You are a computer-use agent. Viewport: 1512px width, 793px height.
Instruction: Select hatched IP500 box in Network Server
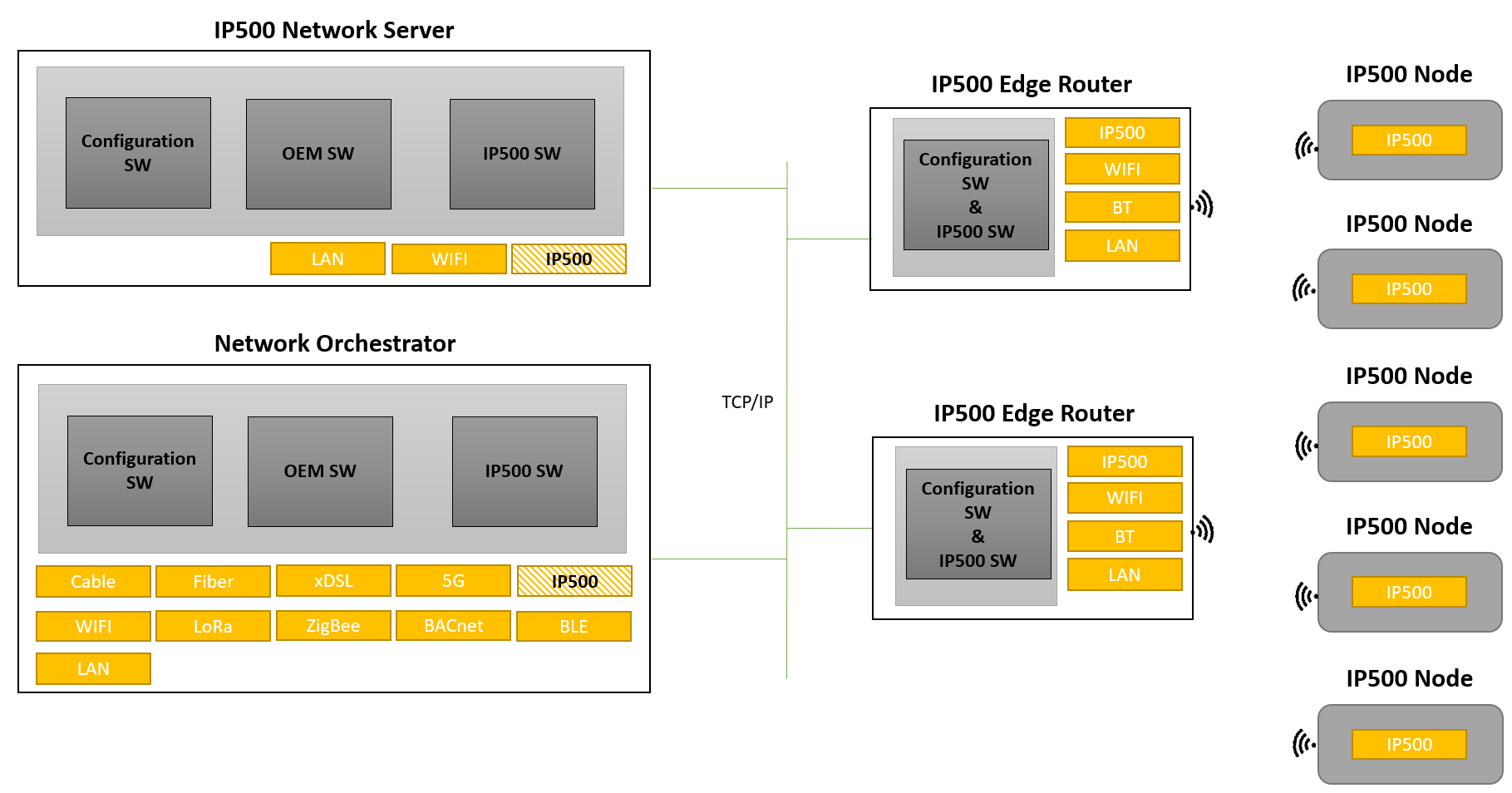click(x=569, y=259)
